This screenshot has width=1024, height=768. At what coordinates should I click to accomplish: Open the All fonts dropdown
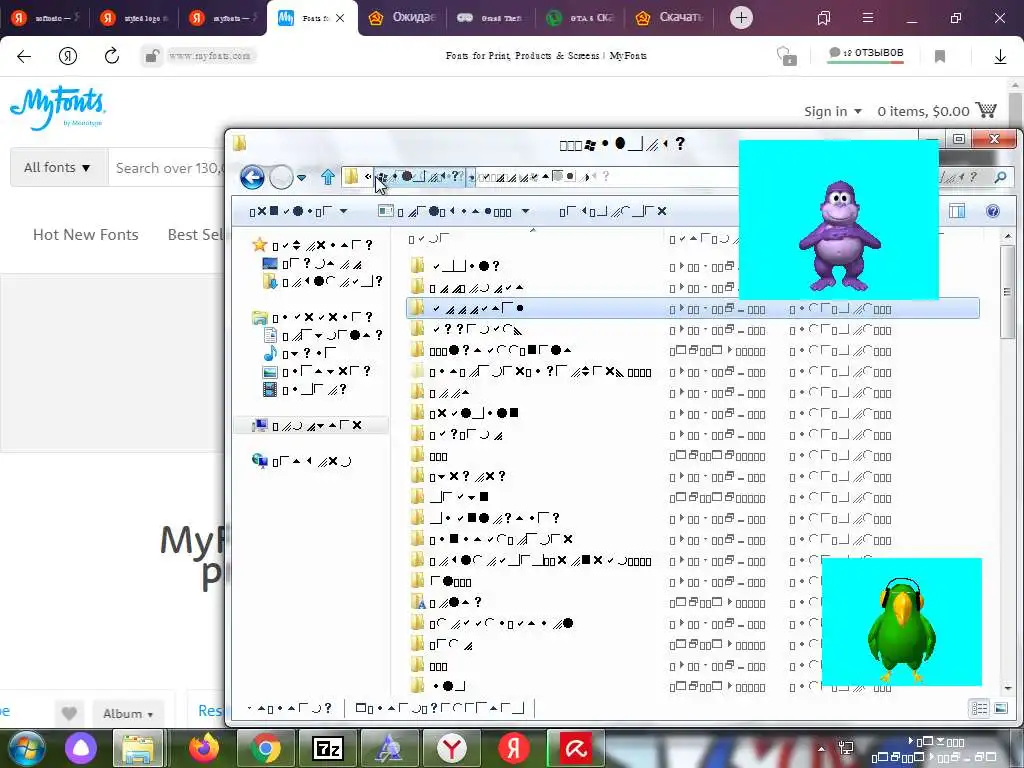pos(57,168)
